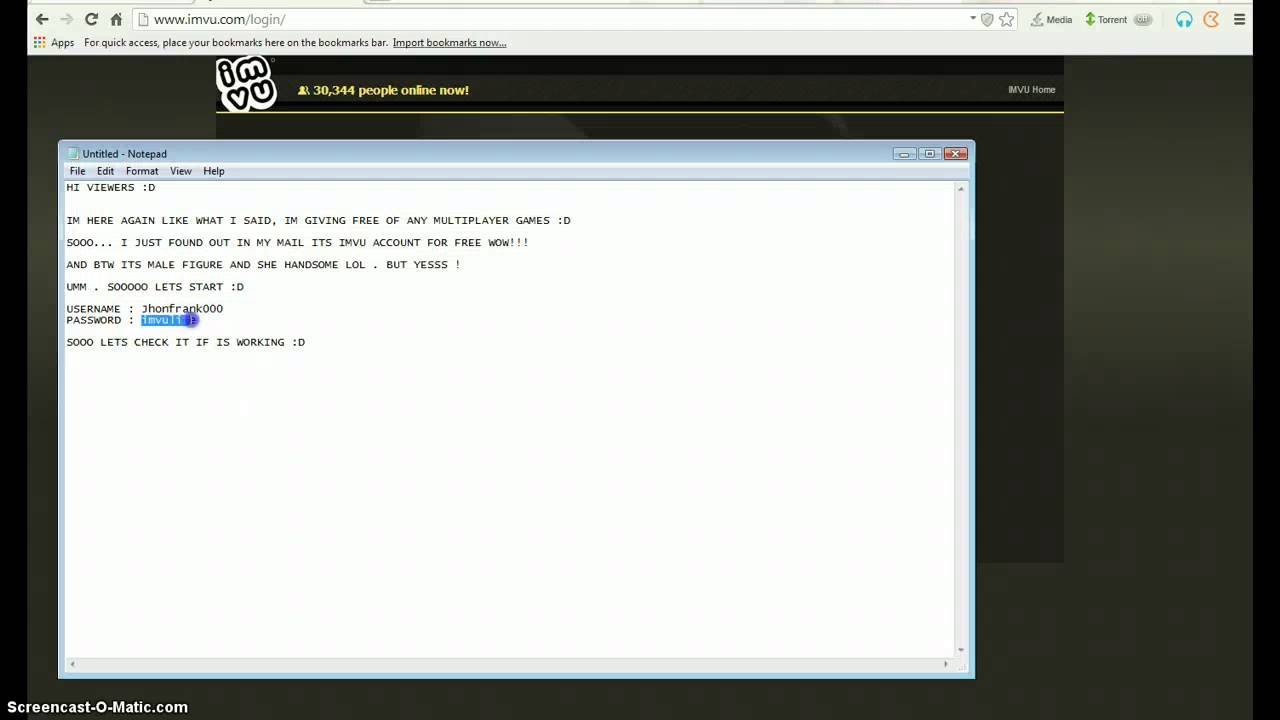This screenshot has width=1280, height=720.
Task: Reload the IMVU login page
Action: tap(91, 19)
